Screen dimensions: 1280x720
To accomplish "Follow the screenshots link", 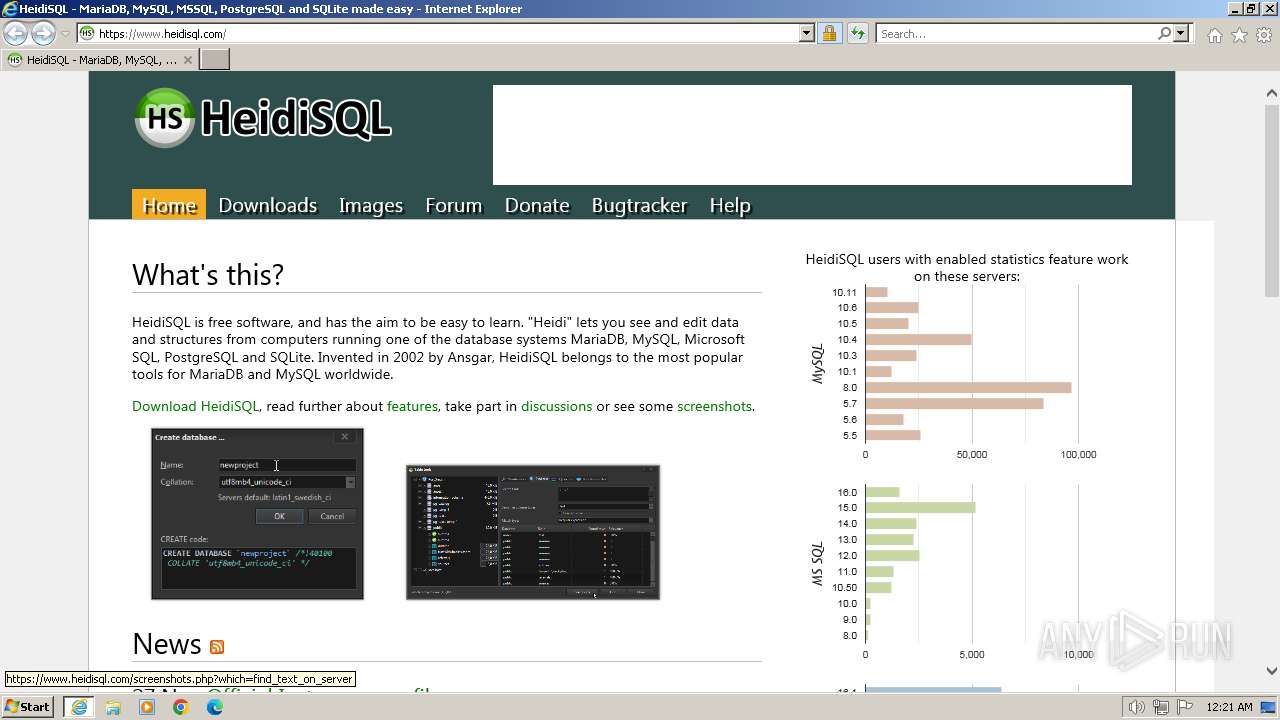I will coord(714,406).
